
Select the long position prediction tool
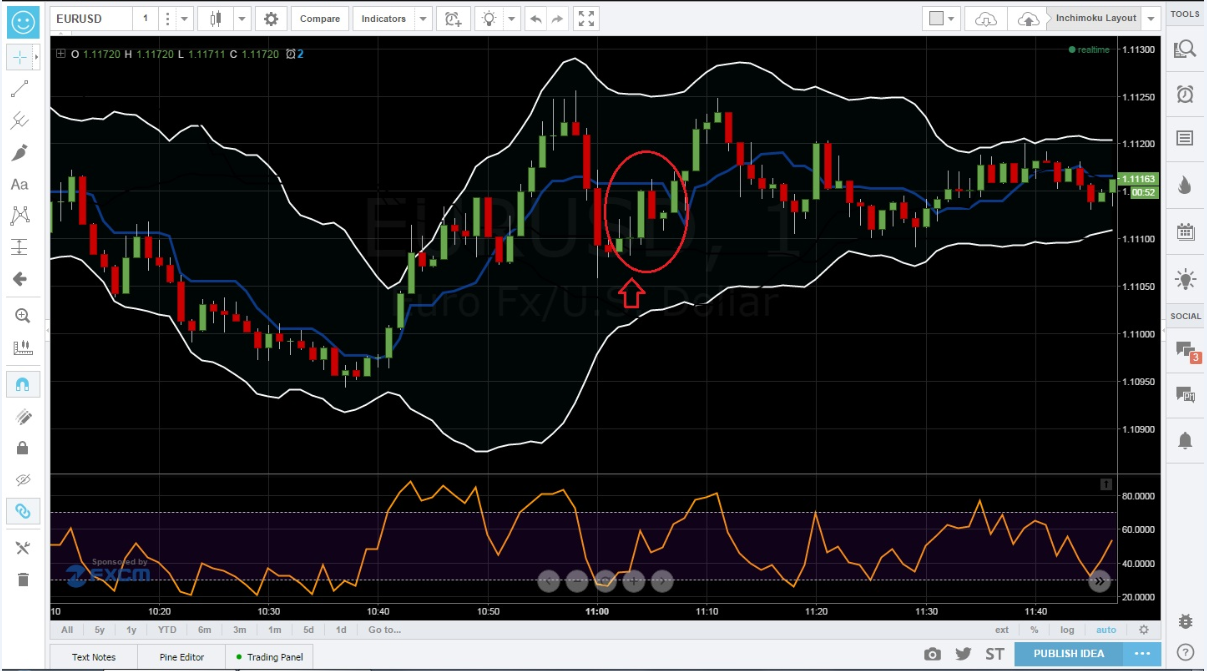click(x=20, y=247)
